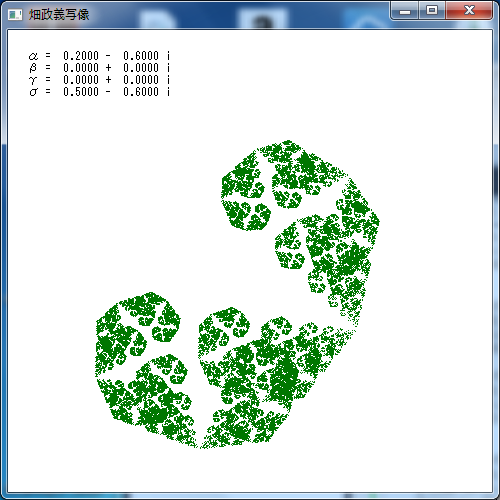This screenshot has width=500, height=500.
Task: Select the α imaginary value 0.6000
Action: tap(141, 55)
